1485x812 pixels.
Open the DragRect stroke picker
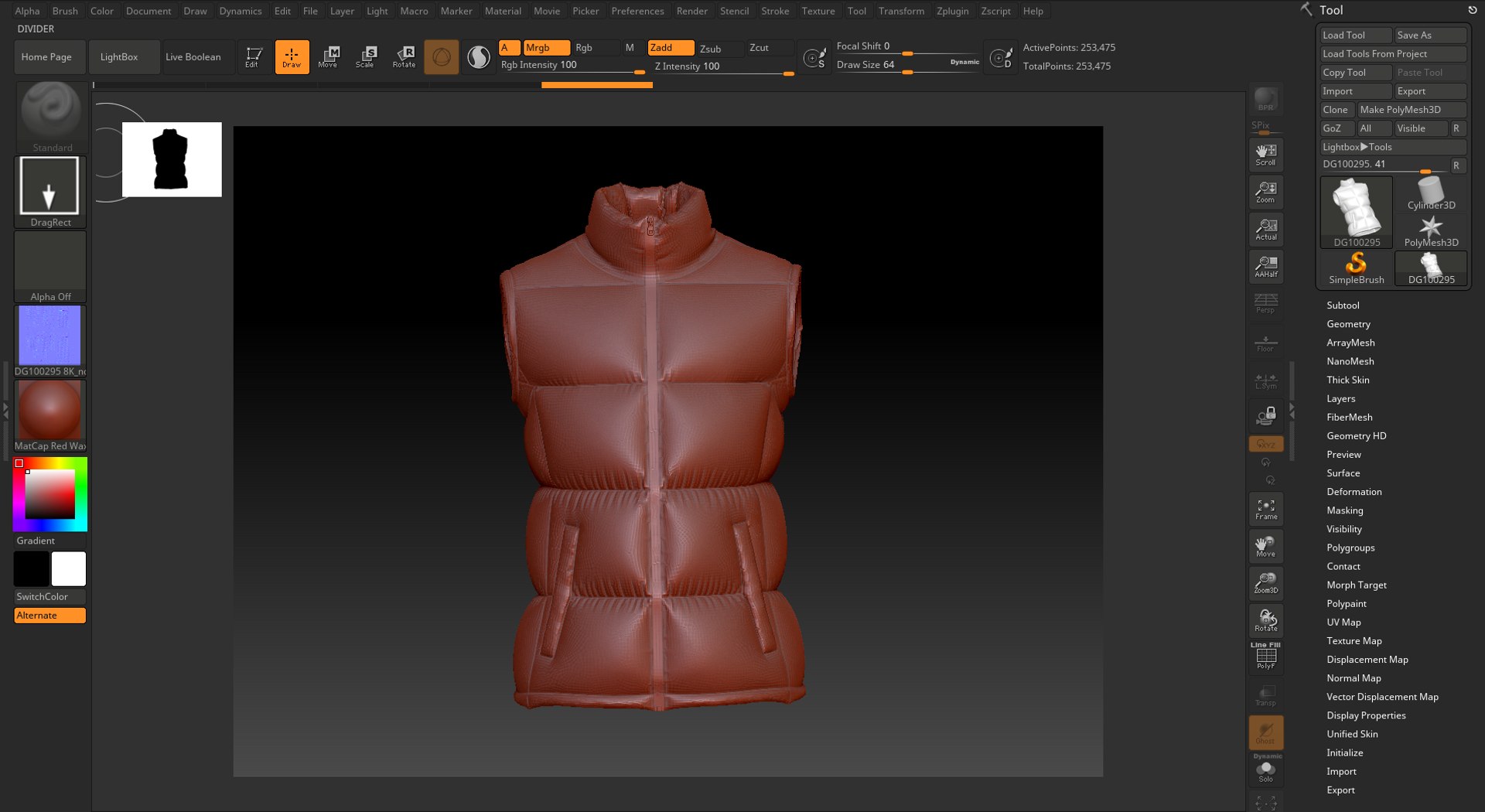(50, 192)
